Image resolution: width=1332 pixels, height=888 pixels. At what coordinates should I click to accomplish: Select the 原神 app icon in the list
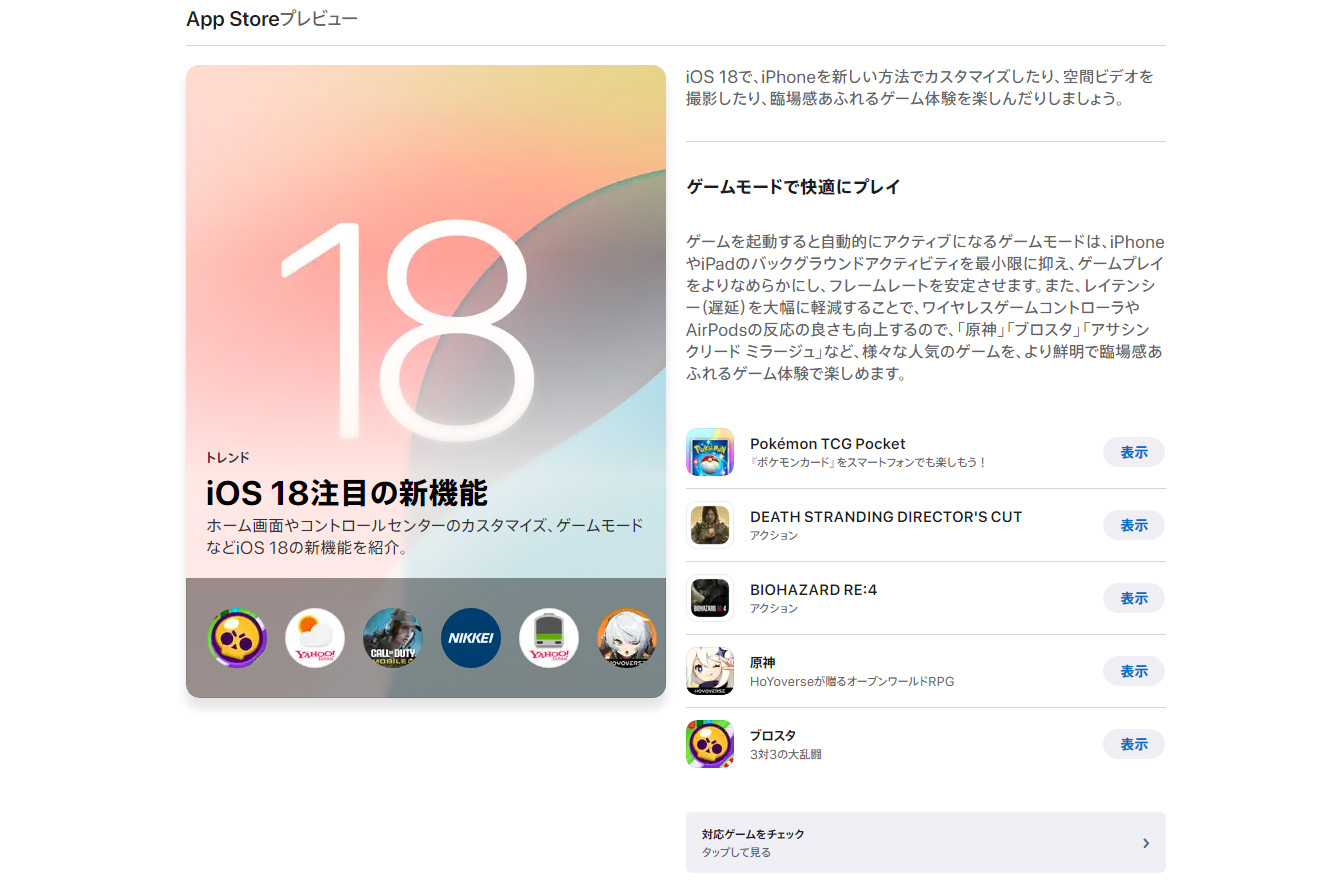coord(710,671)
